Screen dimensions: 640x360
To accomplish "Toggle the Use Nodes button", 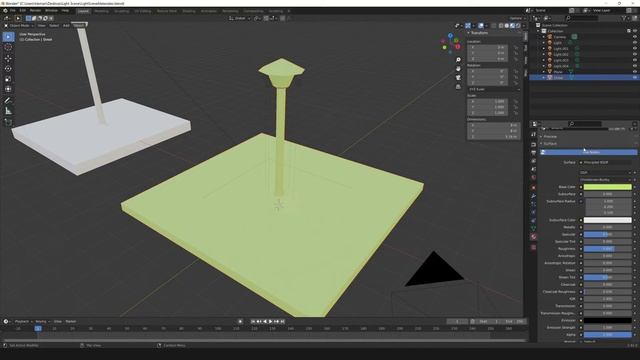I will point(589,152).
